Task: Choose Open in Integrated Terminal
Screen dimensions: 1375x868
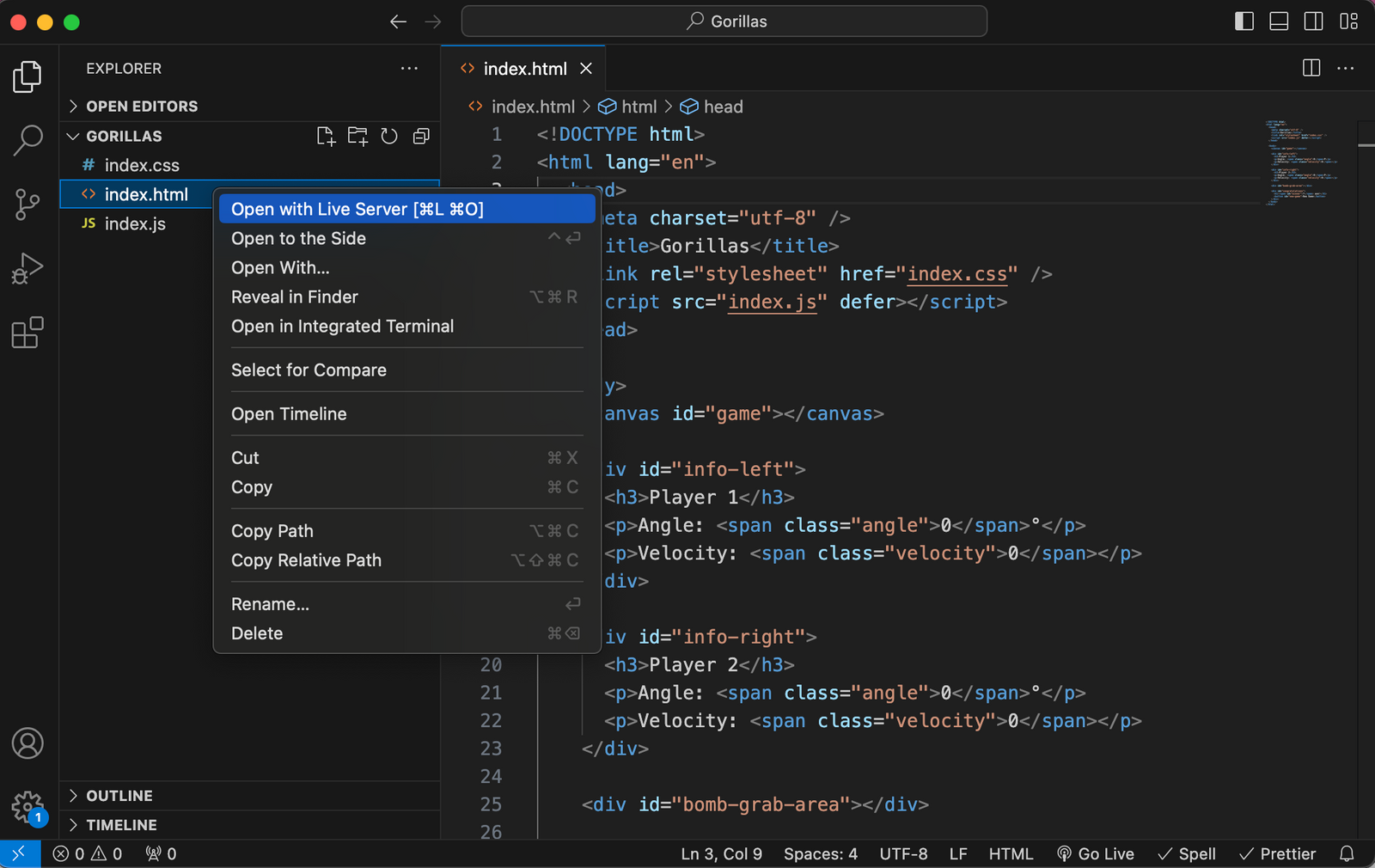Action: (x=406, y=326)
